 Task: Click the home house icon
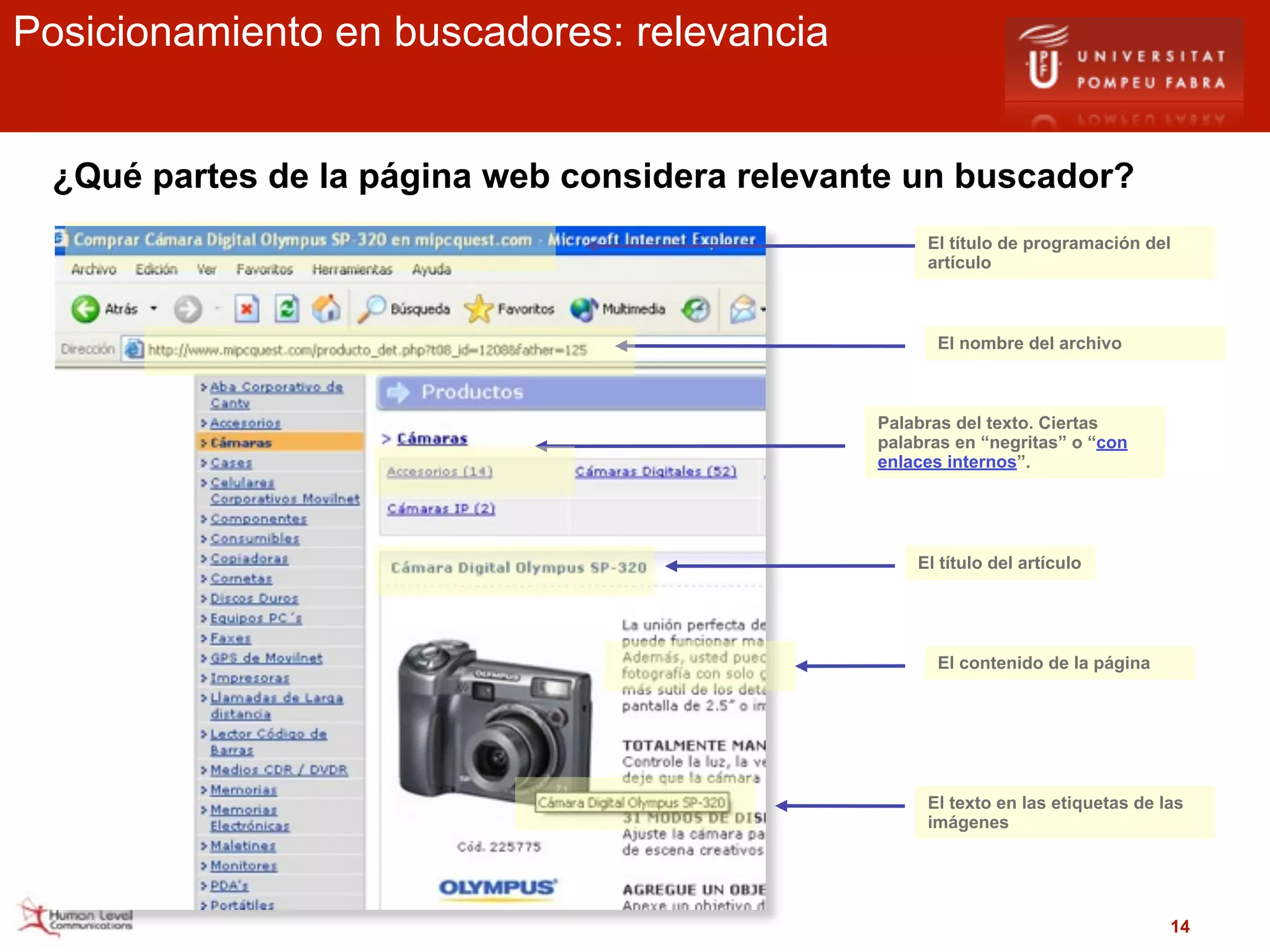point(326,308)
